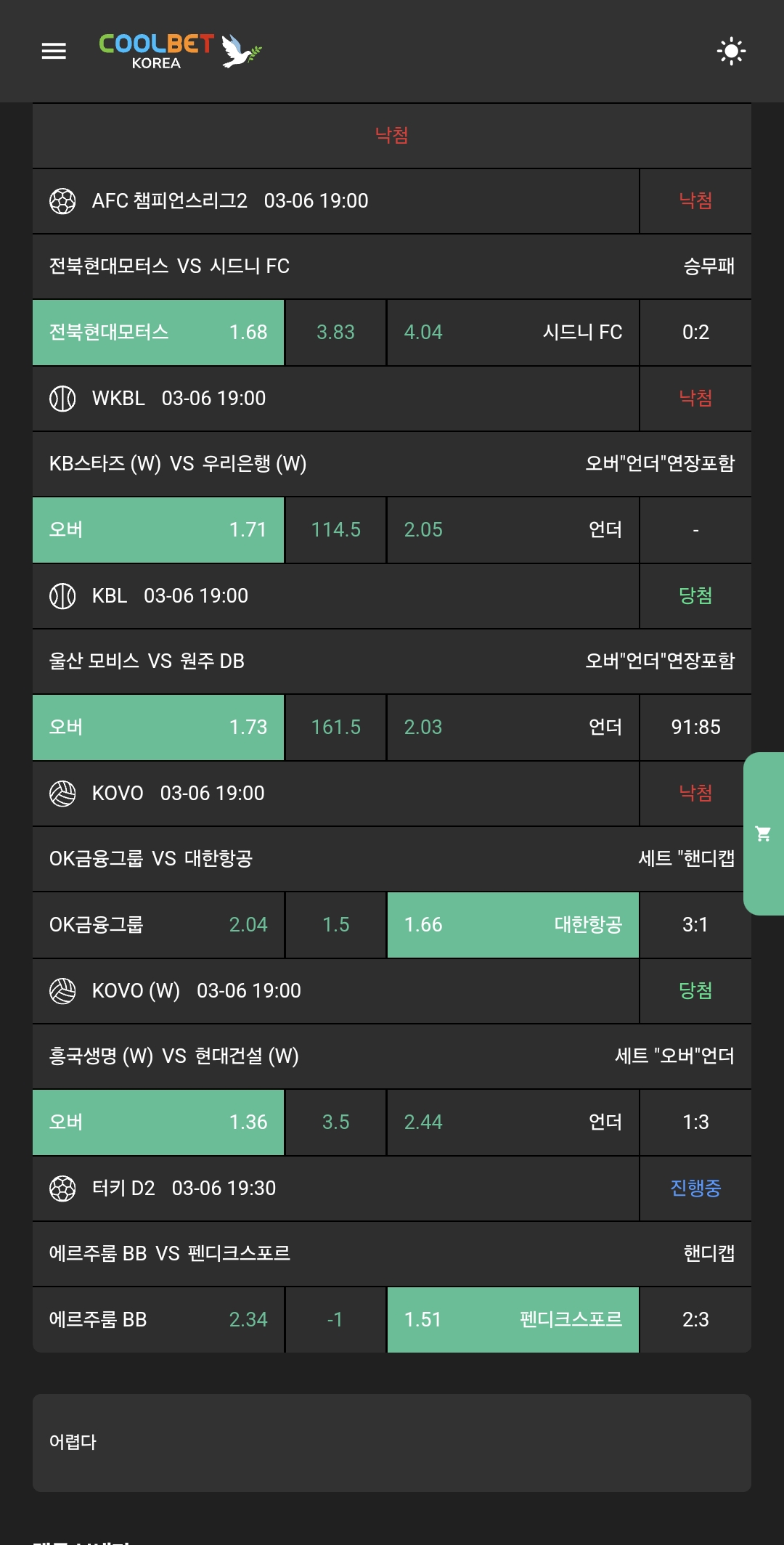Click basketball icon next to WKBL

pyautogui.click(x=62, y=399)
